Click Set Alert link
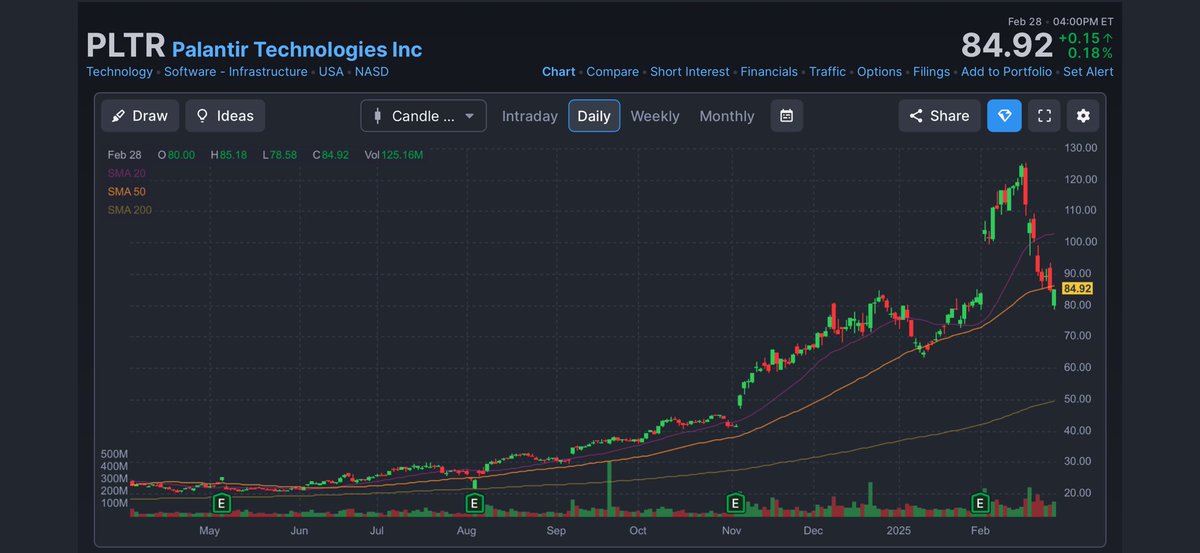The height and width of the screenshot is (553, 1200). [x=1088, y=72]
